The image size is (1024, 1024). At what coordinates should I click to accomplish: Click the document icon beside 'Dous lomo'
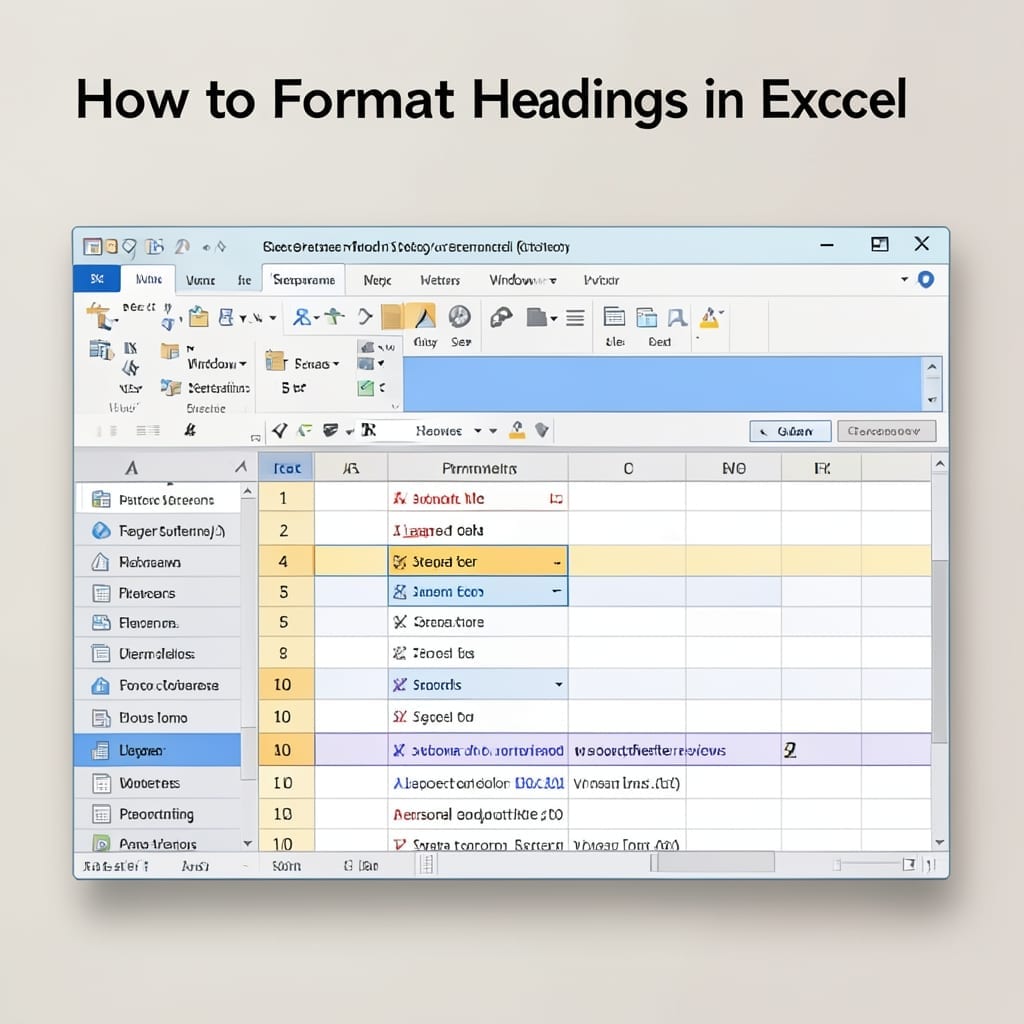pyautogui.click(x=101, y=718)
